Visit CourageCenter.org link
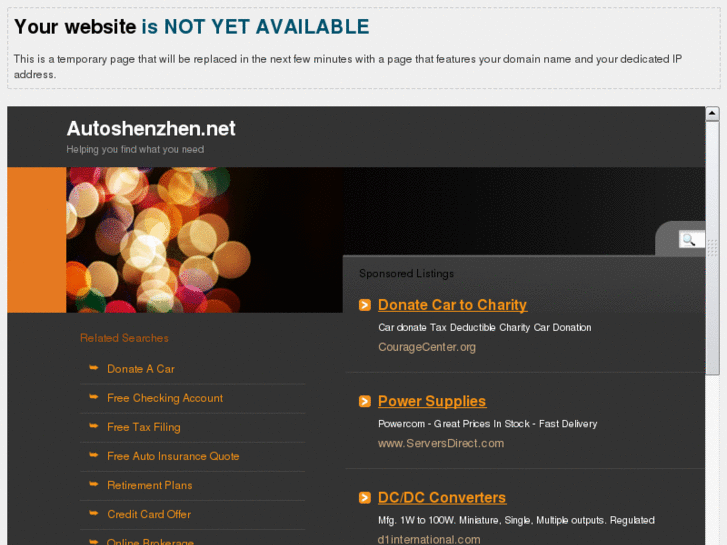The width and height of the screenshot is (727, 545). point(427,347)
